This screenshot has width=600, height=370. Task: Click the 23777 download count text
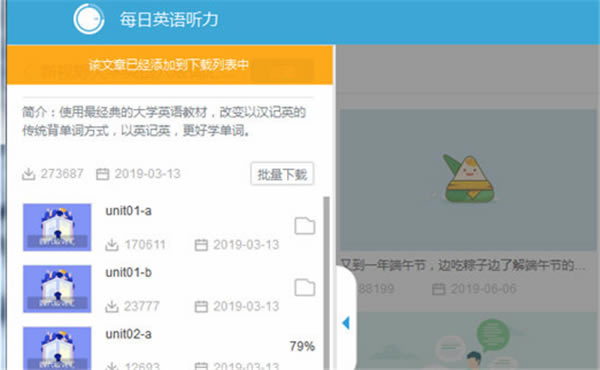(142, 306)
